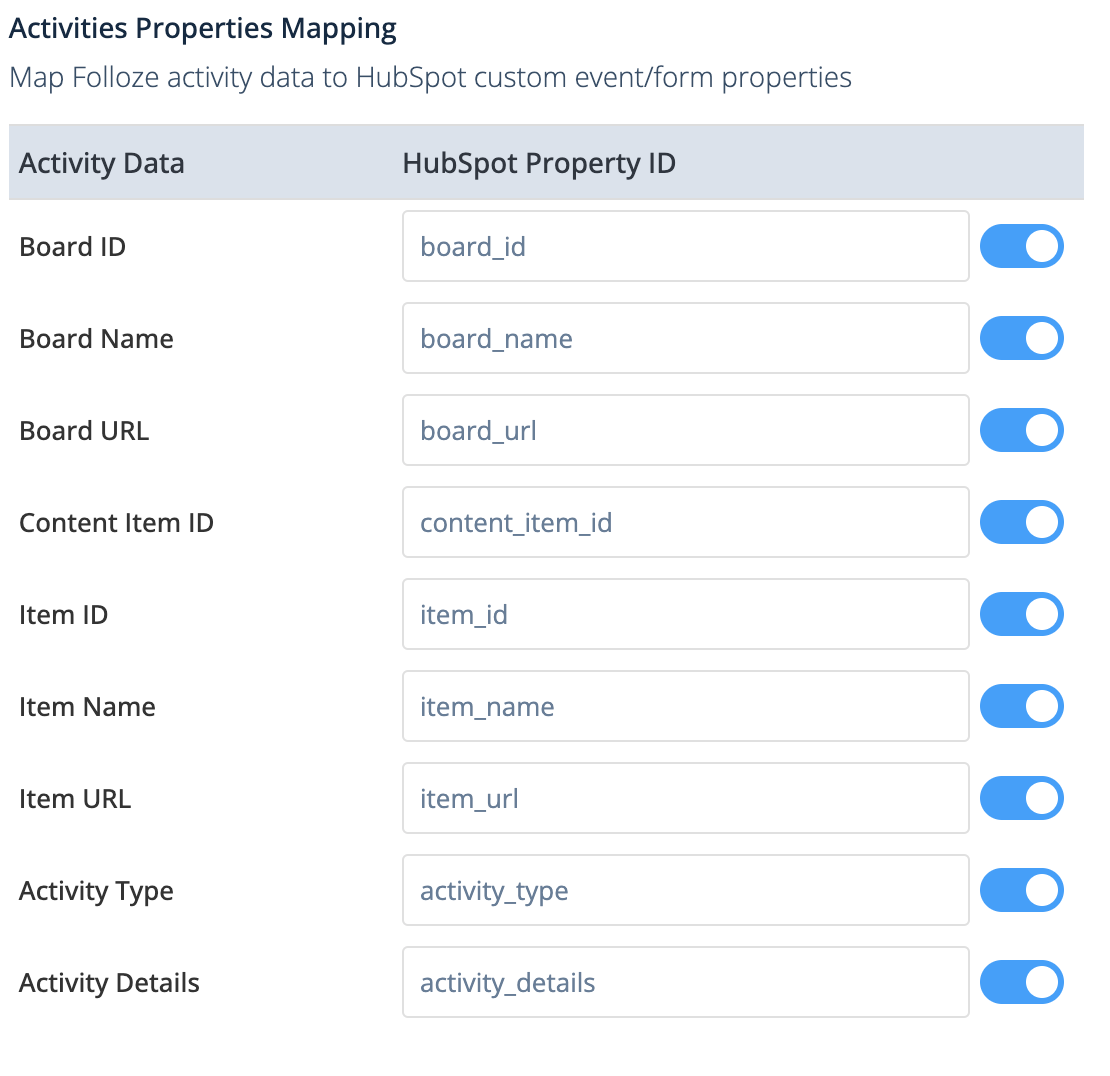Toggle the Item URL mapping switch
Image resolution: width=1110 pixels, height=1076 pixels.
coord(1021,798)
